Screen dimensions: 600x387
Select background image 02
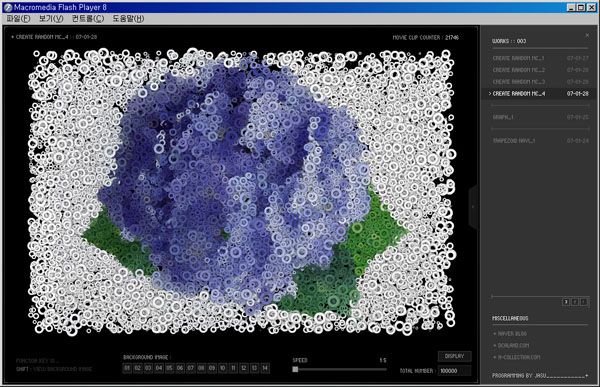(138, 368)
